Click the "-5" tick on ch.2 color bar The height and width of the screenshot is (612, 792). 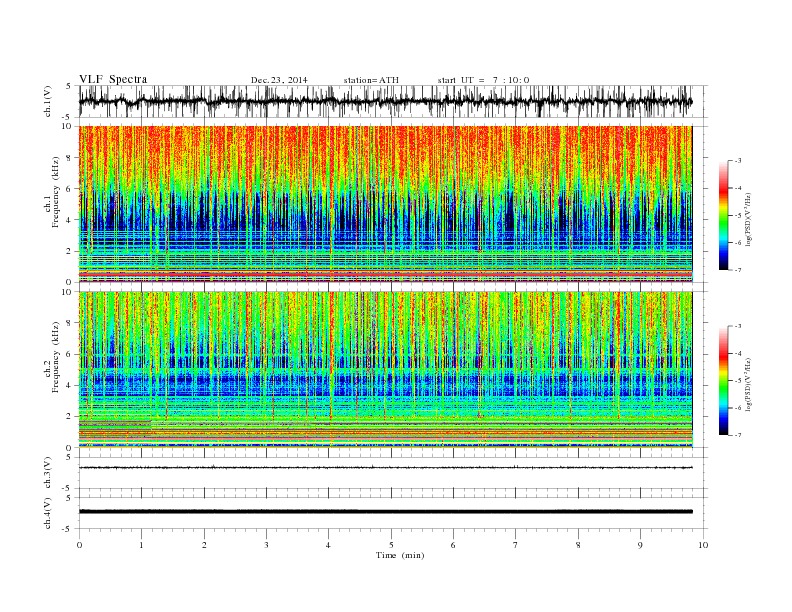click(737, 381)
